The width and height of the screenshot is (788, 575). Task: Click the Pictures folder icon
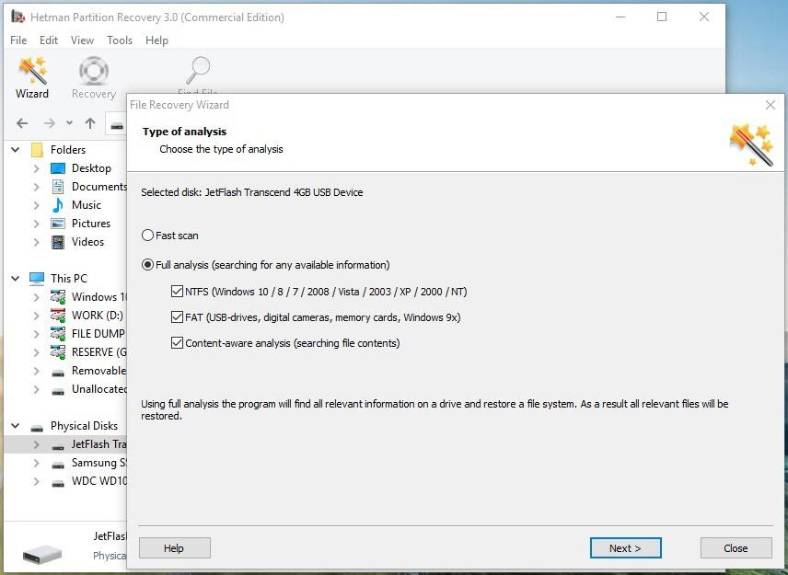58,224
